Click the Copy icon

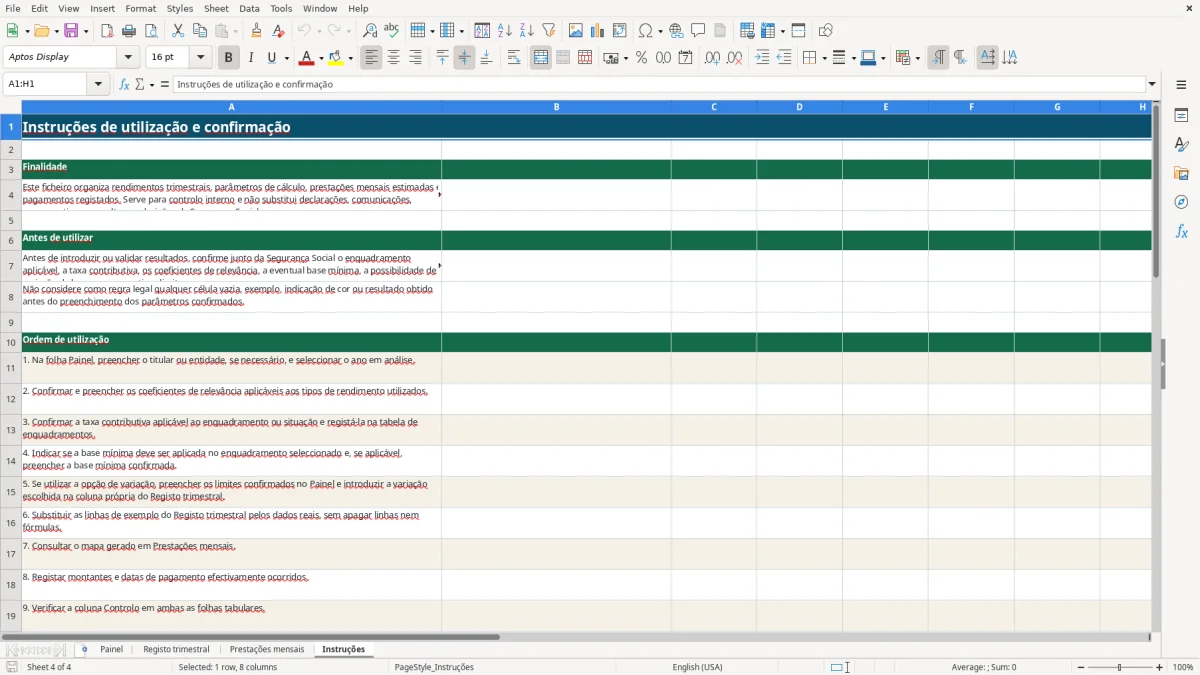[x=200, y=31]
